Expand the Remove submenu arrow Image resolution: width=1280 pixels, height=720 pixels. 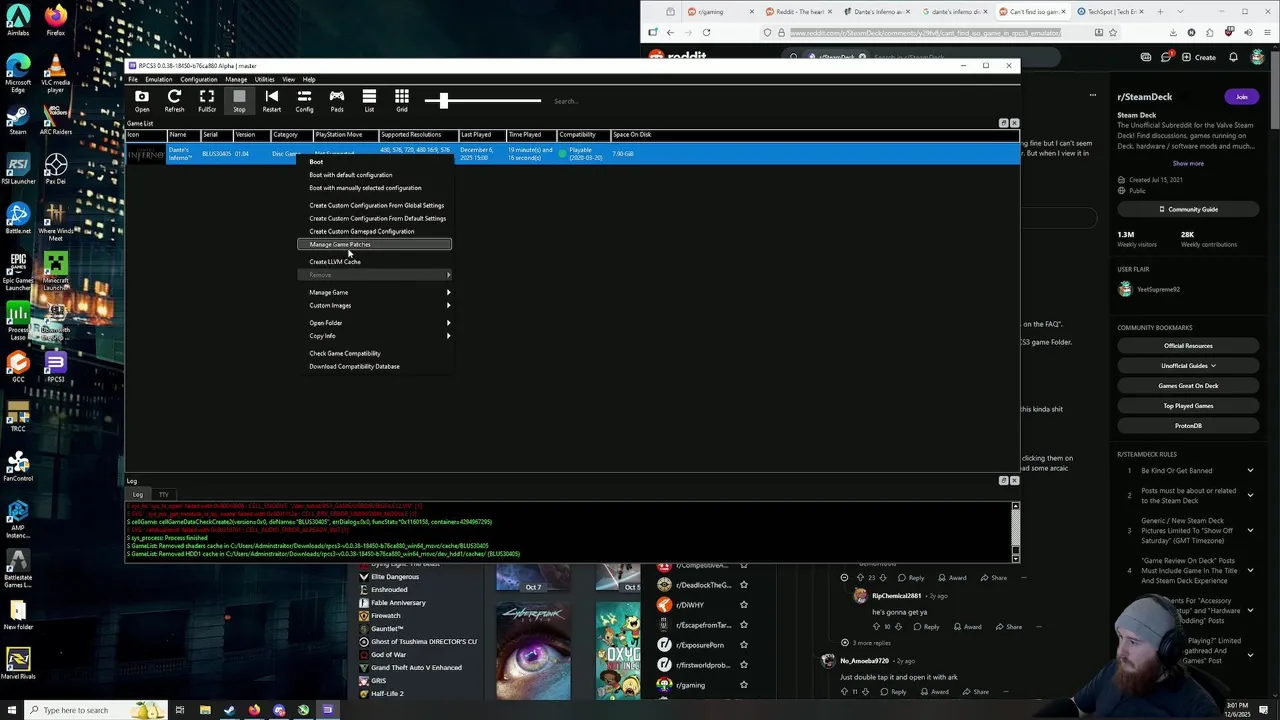click(x=448, y=275)
